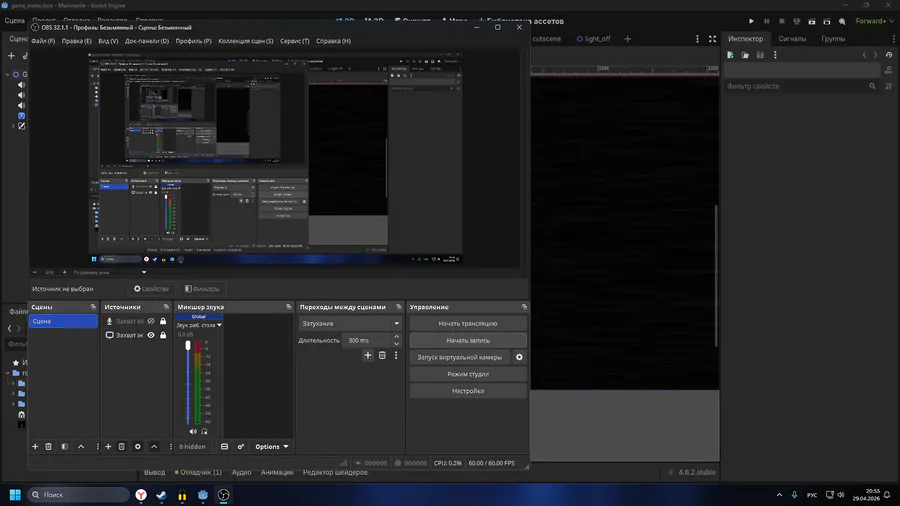
Task: Add a scene transition with plus icon
Action: coord(368,355)
